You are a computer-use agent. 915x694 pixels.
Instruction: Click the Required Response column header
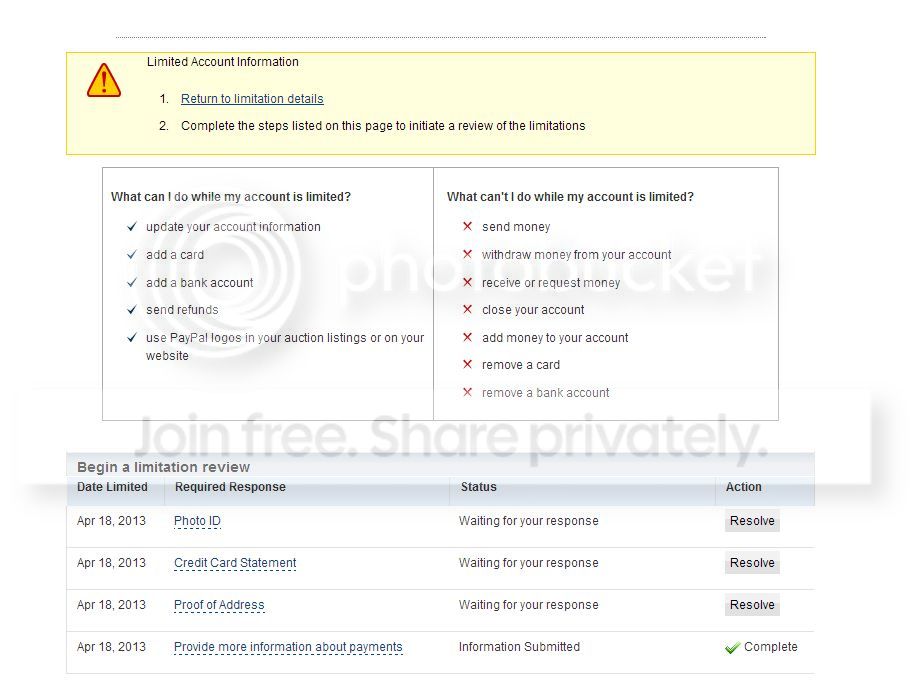(x=230, y=487)
